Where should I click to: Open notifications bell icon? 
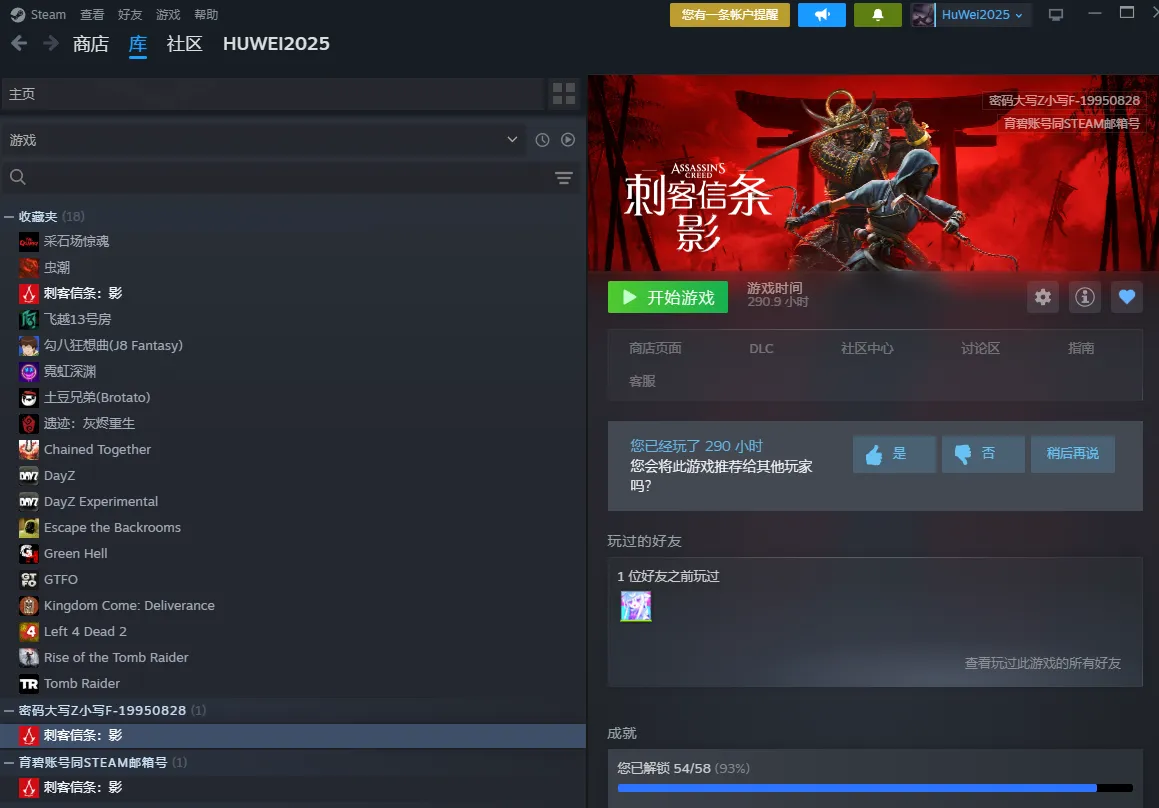(878, 15)
